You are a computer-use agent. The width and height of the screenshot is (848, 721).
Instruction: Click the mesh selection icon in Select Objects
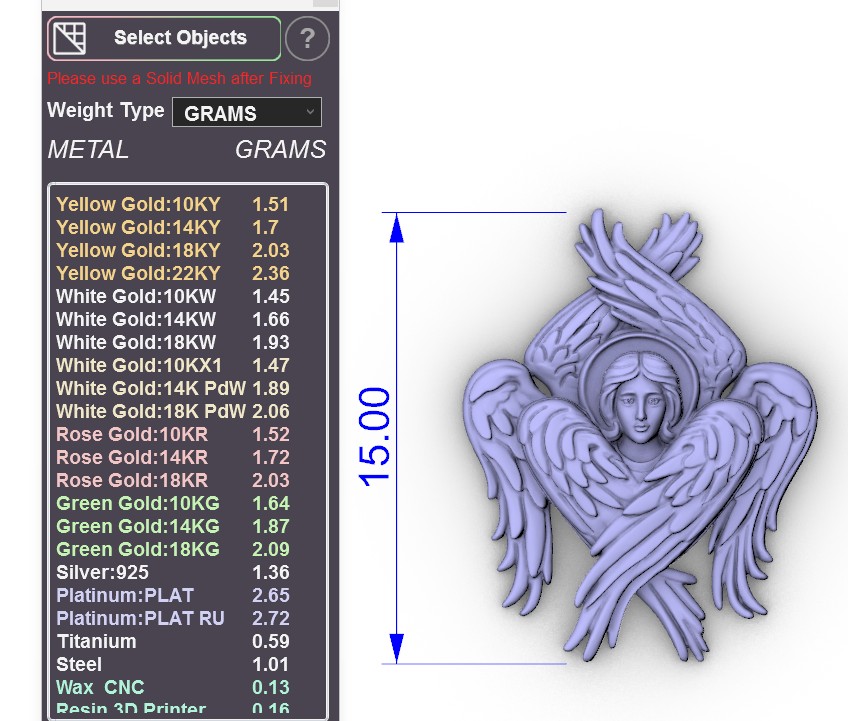pyautogui.click(x=70, y=38)
